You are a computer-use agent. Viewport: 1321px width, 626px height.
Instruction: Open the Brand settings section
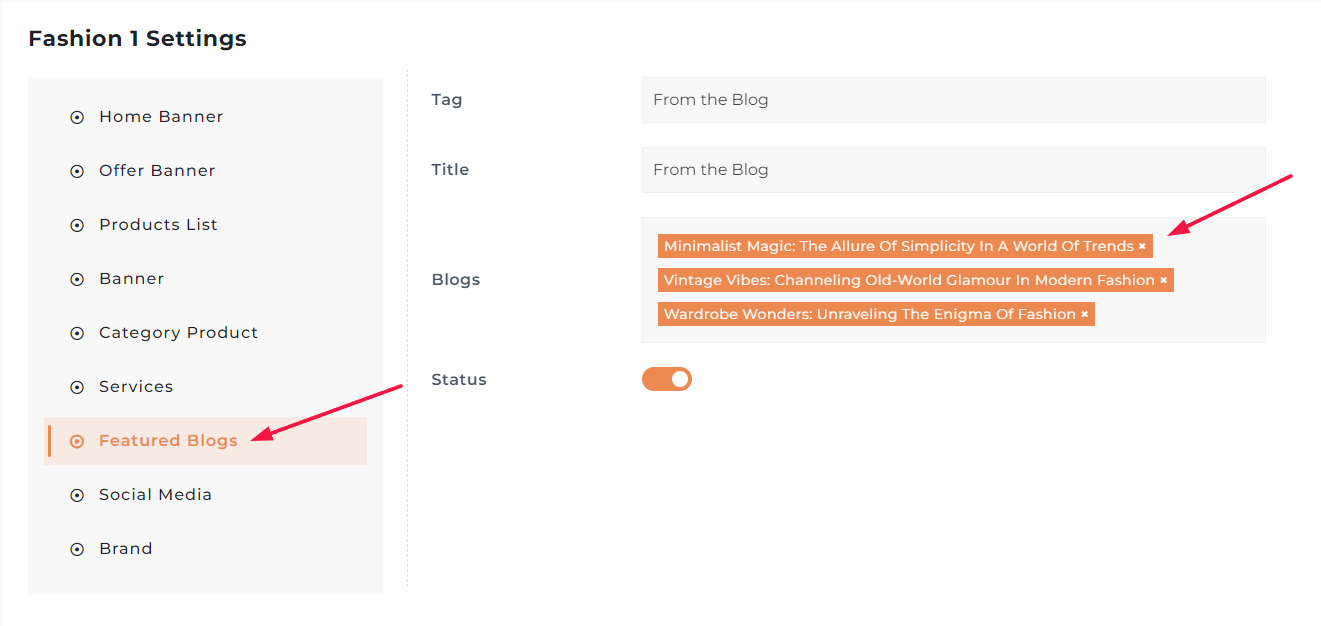126,549
